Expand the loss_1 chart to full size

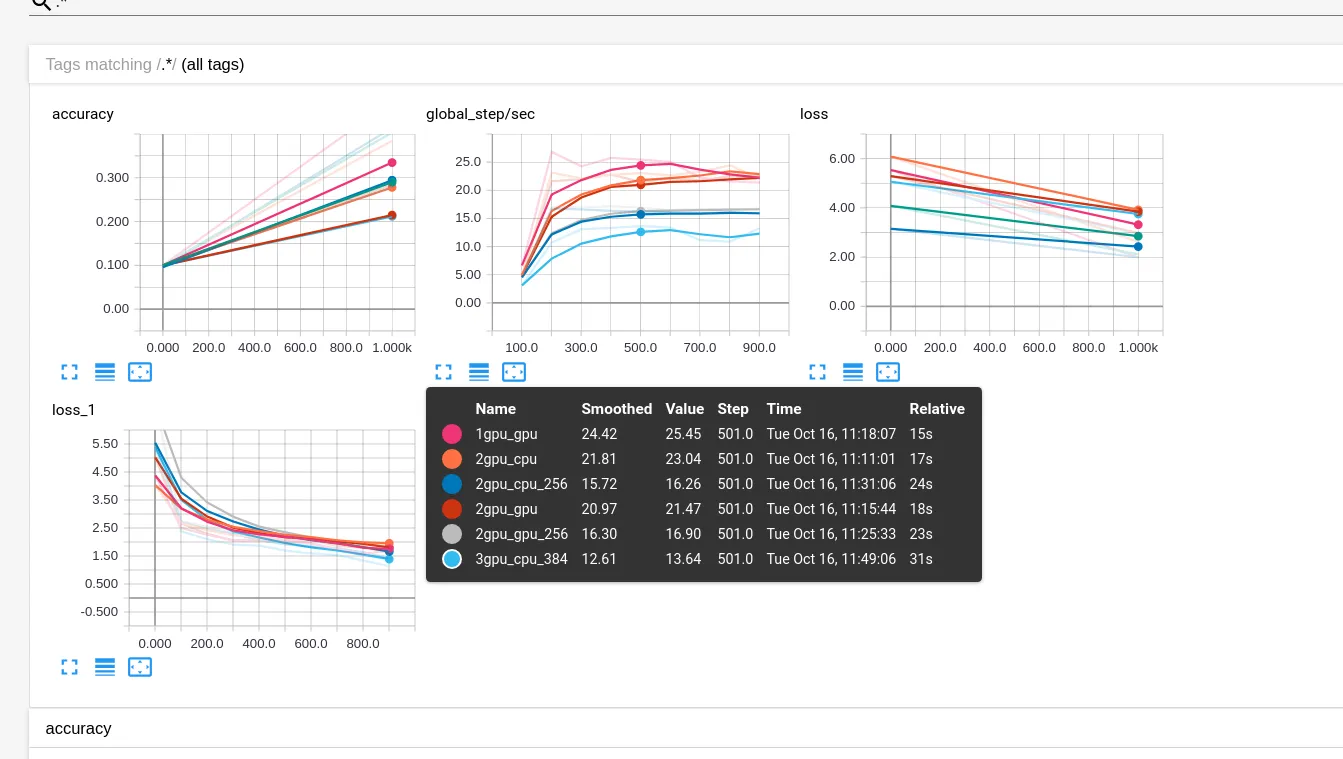tap(69, 667)
